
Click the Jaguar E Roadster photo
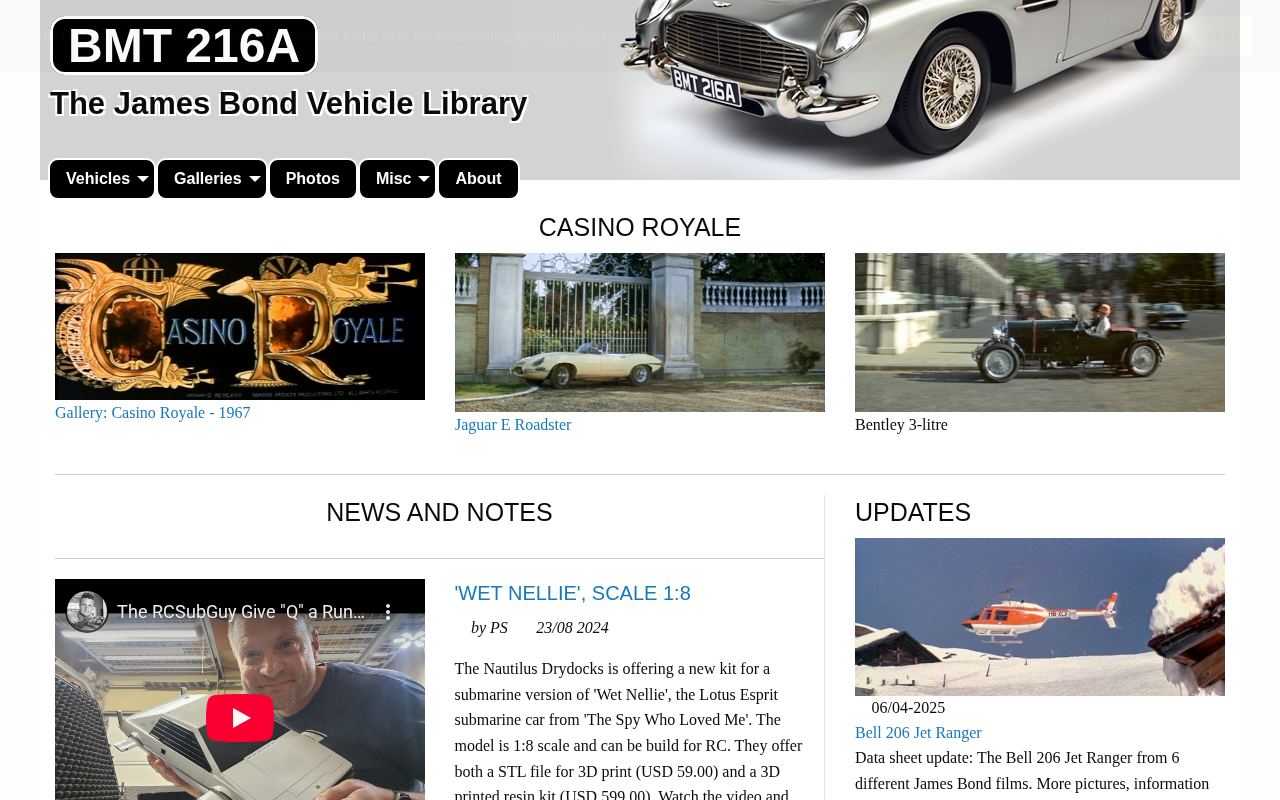click(x=640, y=332)
